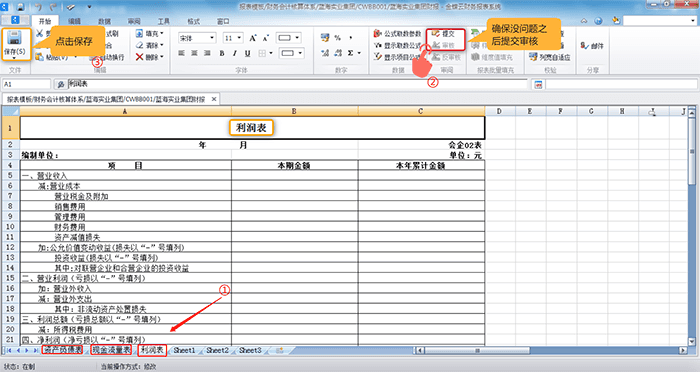Image resolution: width=700 pixels, height=372 pixels.
Task: Expand the Save button dropdown arrow
Action: [14, 59]
